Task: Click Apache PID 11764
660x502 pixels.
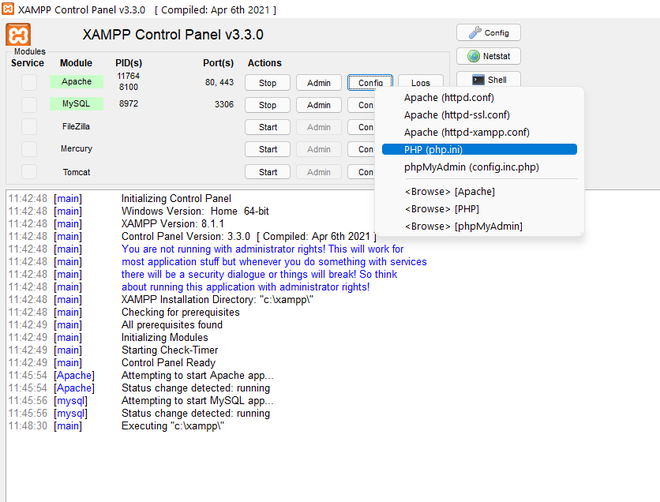Action: (x=128, y=76)
